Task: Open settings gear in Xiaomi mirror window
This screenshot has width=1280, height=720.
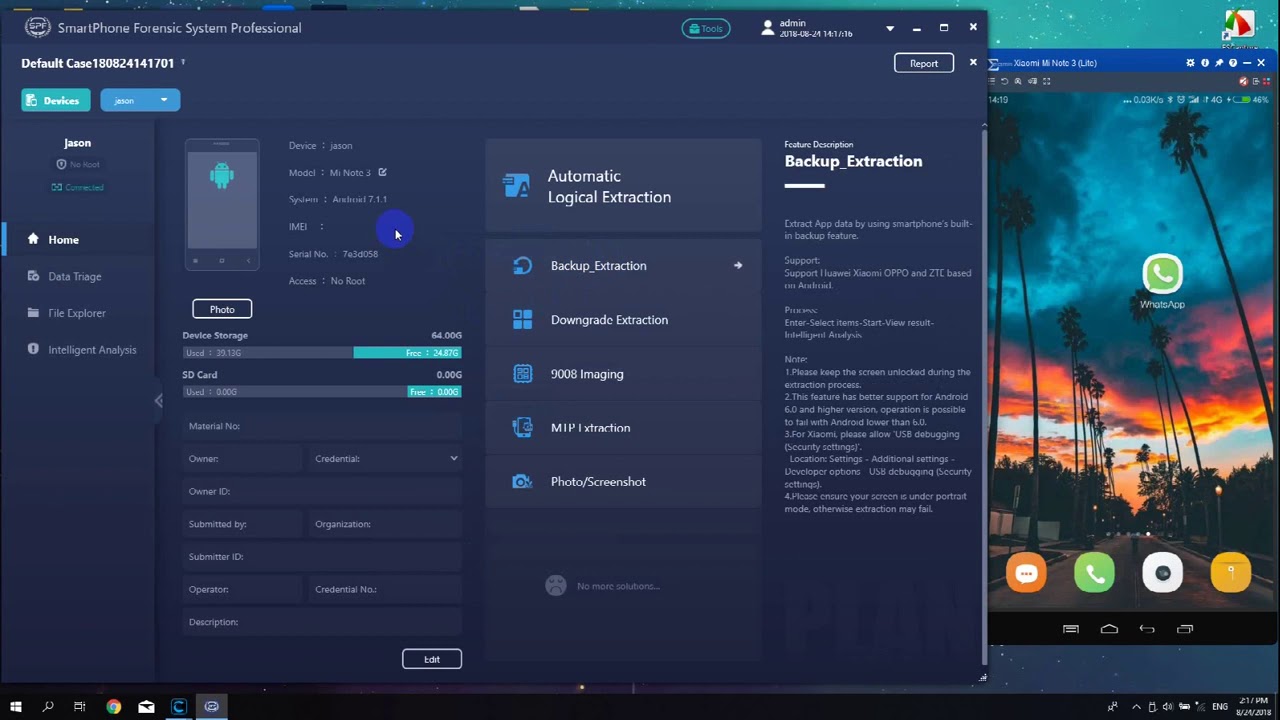Action: [1191, 63]
